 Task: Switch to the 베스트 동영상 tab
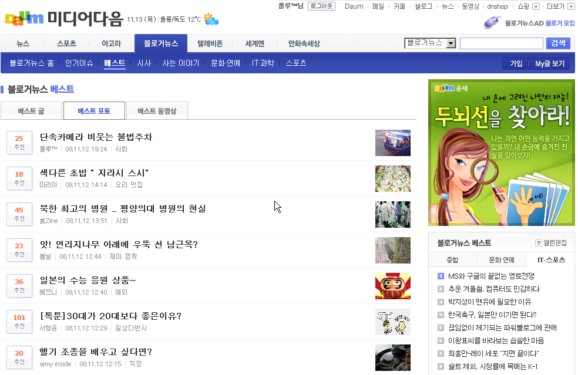coord(157,111)
